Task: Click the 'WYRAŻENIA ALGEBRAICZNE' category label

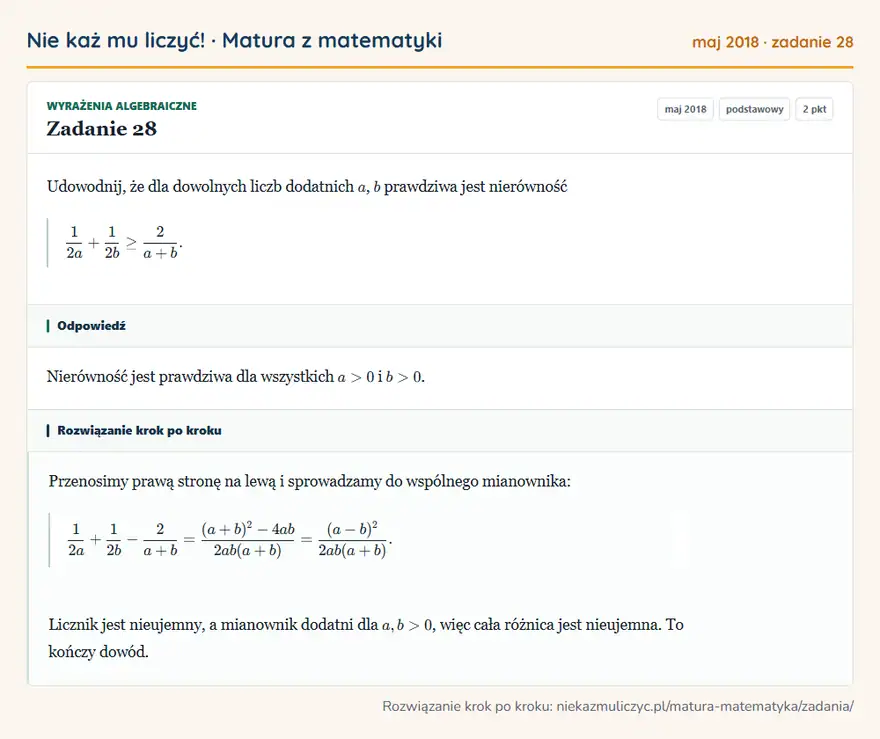Action: (122, 106)
